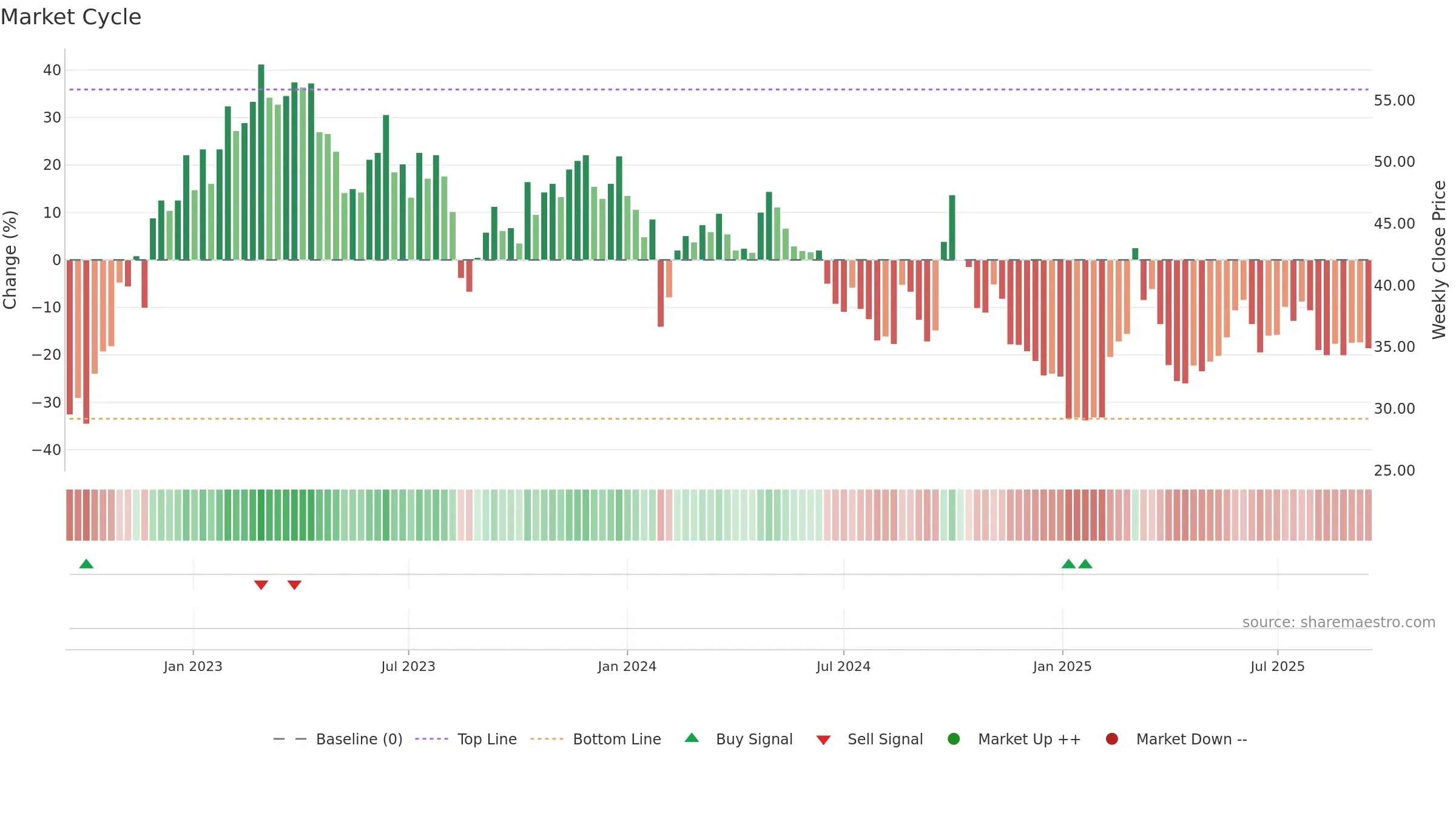The image size is (1456, 819).
Task: Click the first buy signal marker before Jan 2023
Action: [86, 564]
